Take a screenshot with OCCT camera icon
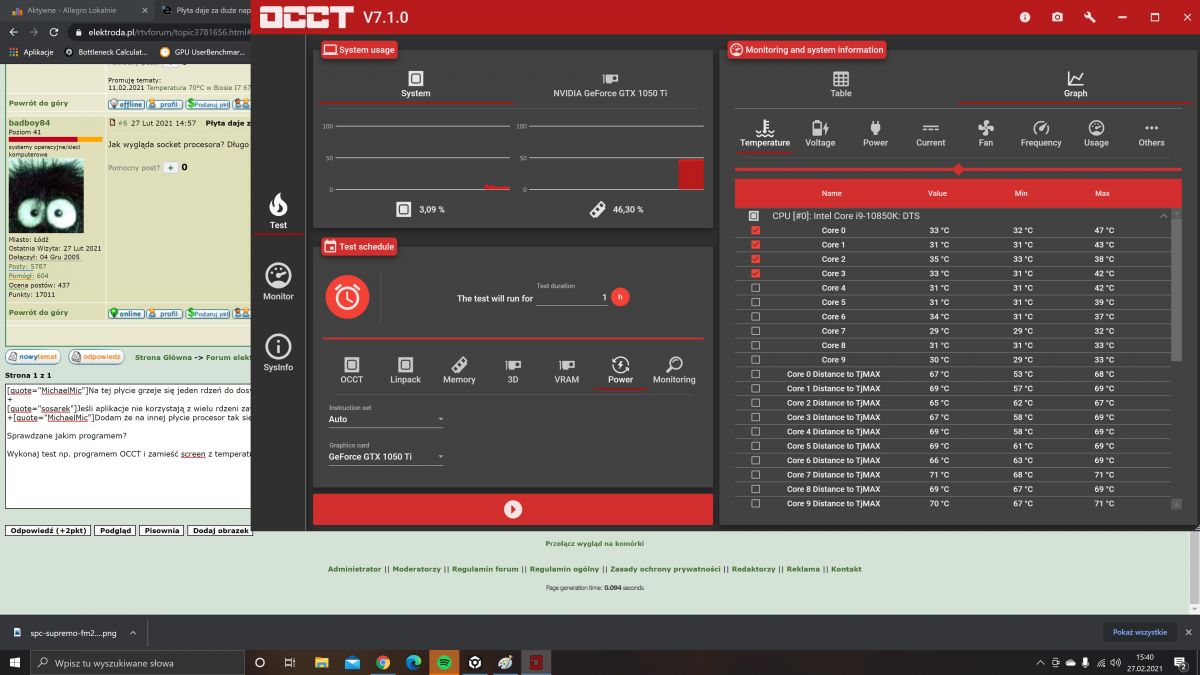This screenshot has height=675, width=1200. (1057, 17)
